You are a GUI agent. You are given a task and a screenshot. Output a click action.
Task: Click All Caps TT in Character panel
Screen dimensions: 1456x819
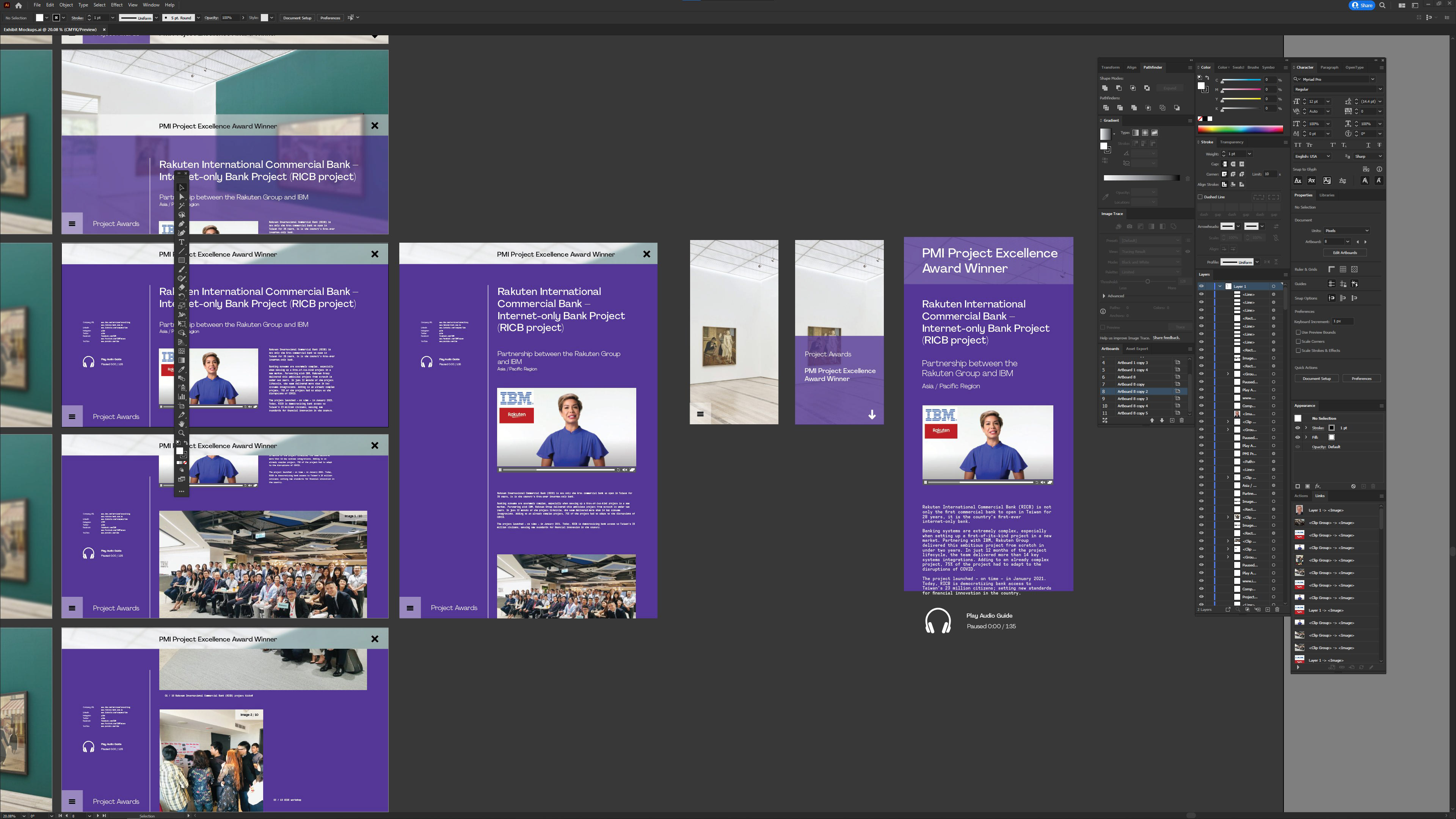(x=1298, y=145)
